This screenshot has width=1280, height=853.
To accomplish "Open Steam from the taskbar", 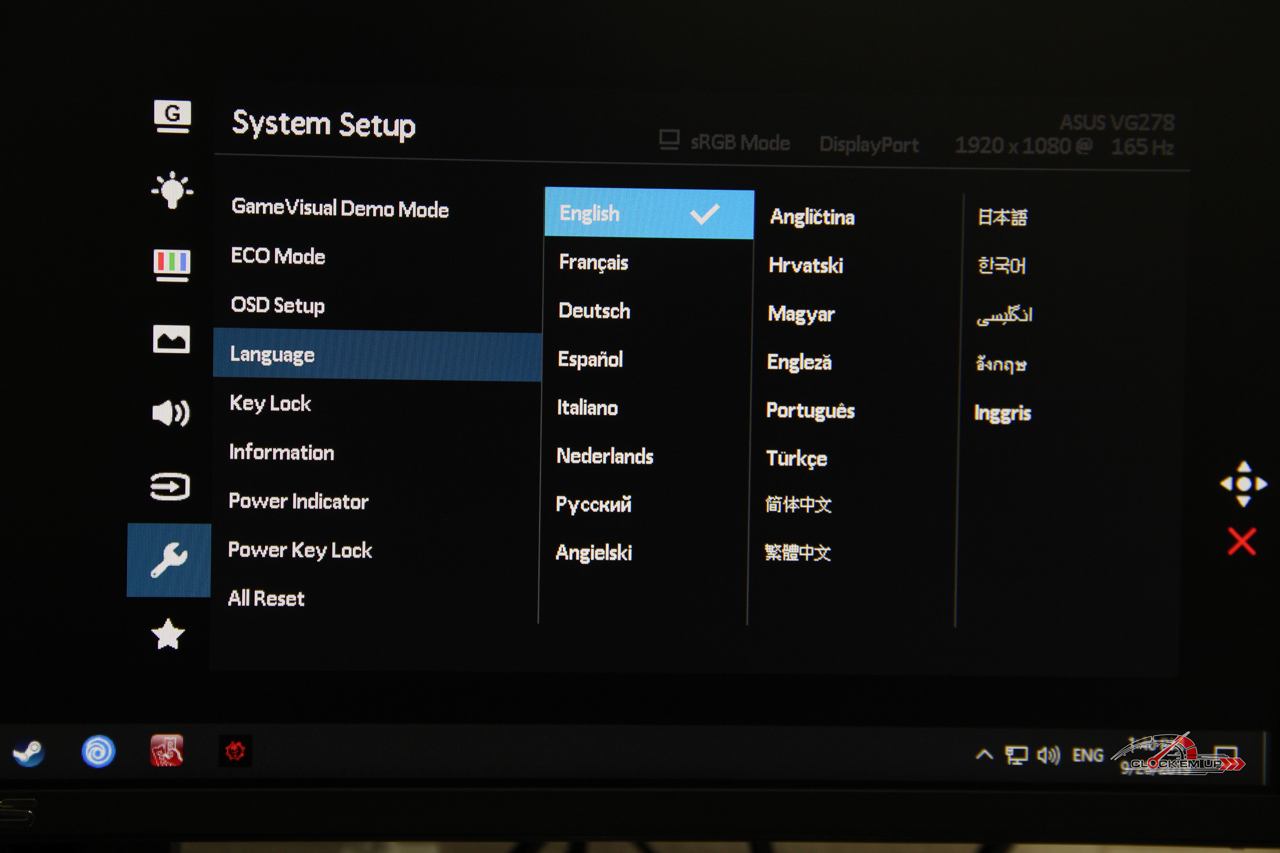I will click(28, 752).
